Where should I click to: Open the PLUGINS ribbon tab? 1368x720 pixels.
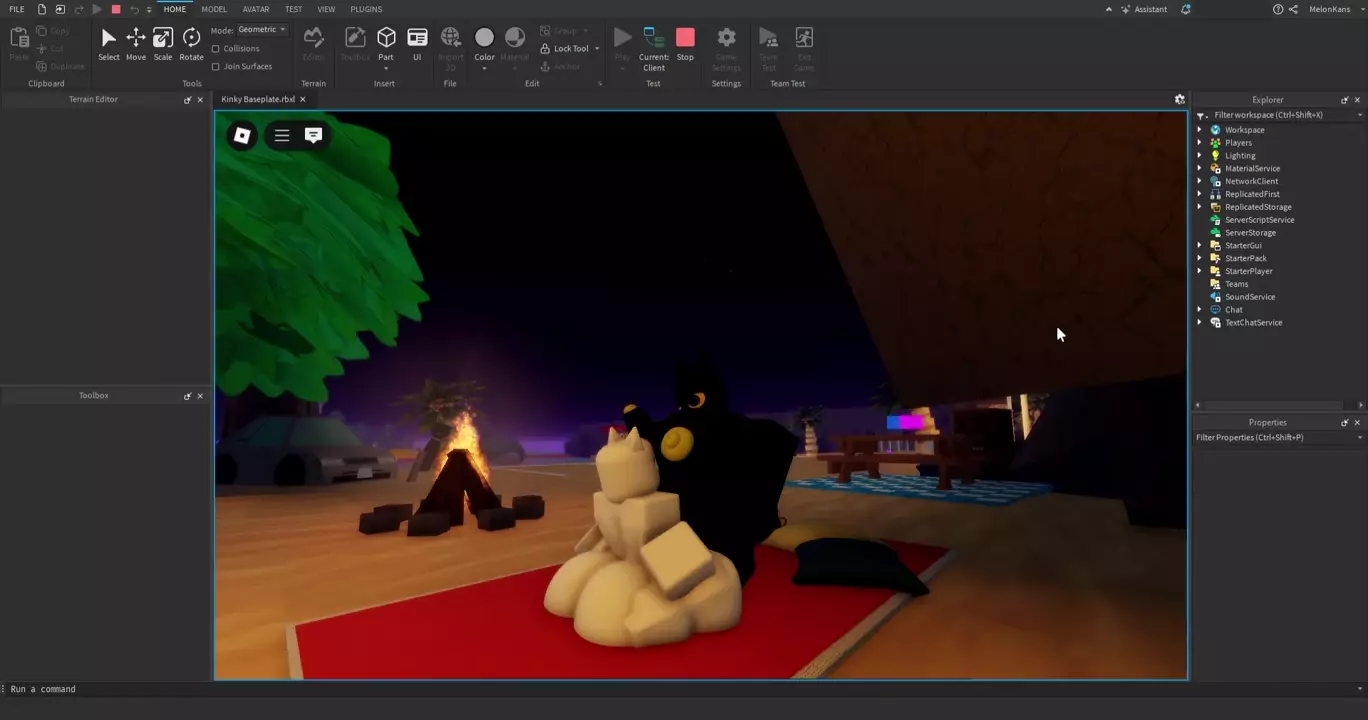coord(366,9)
